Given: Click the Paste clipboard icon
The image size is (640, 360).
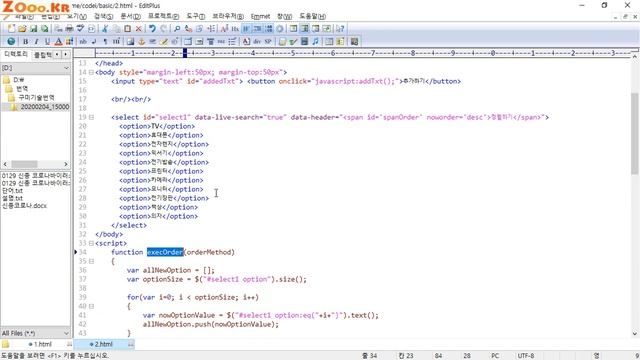Looking at the screenshot, I should tap(128, 29).
